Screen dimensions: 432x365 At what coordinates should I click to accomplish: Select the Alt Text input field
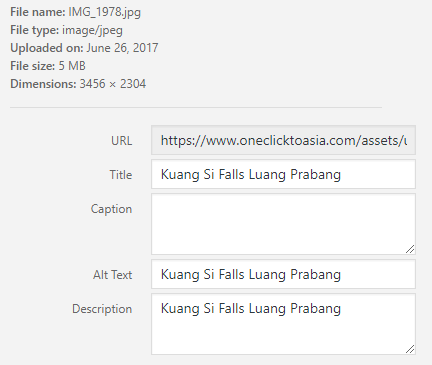click(283, 274)
